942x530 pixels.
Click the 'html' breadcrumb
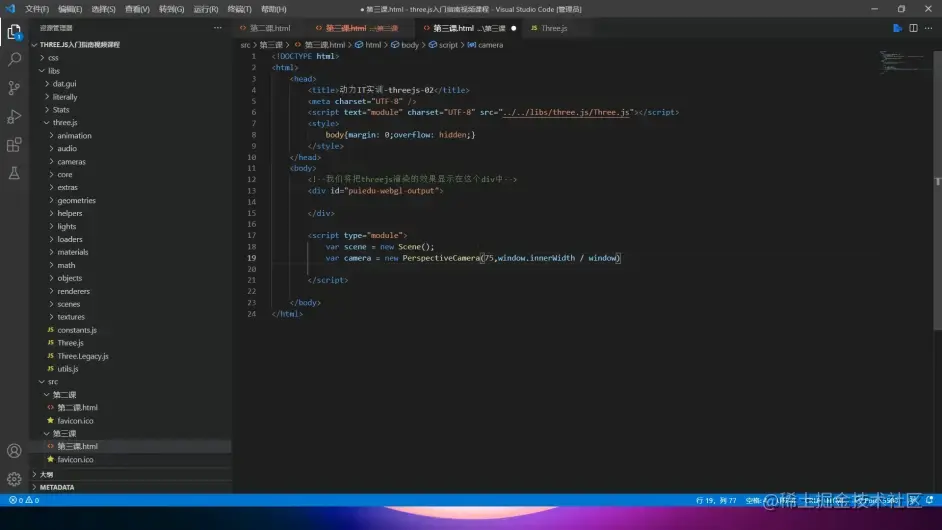(x=373, y=45)
